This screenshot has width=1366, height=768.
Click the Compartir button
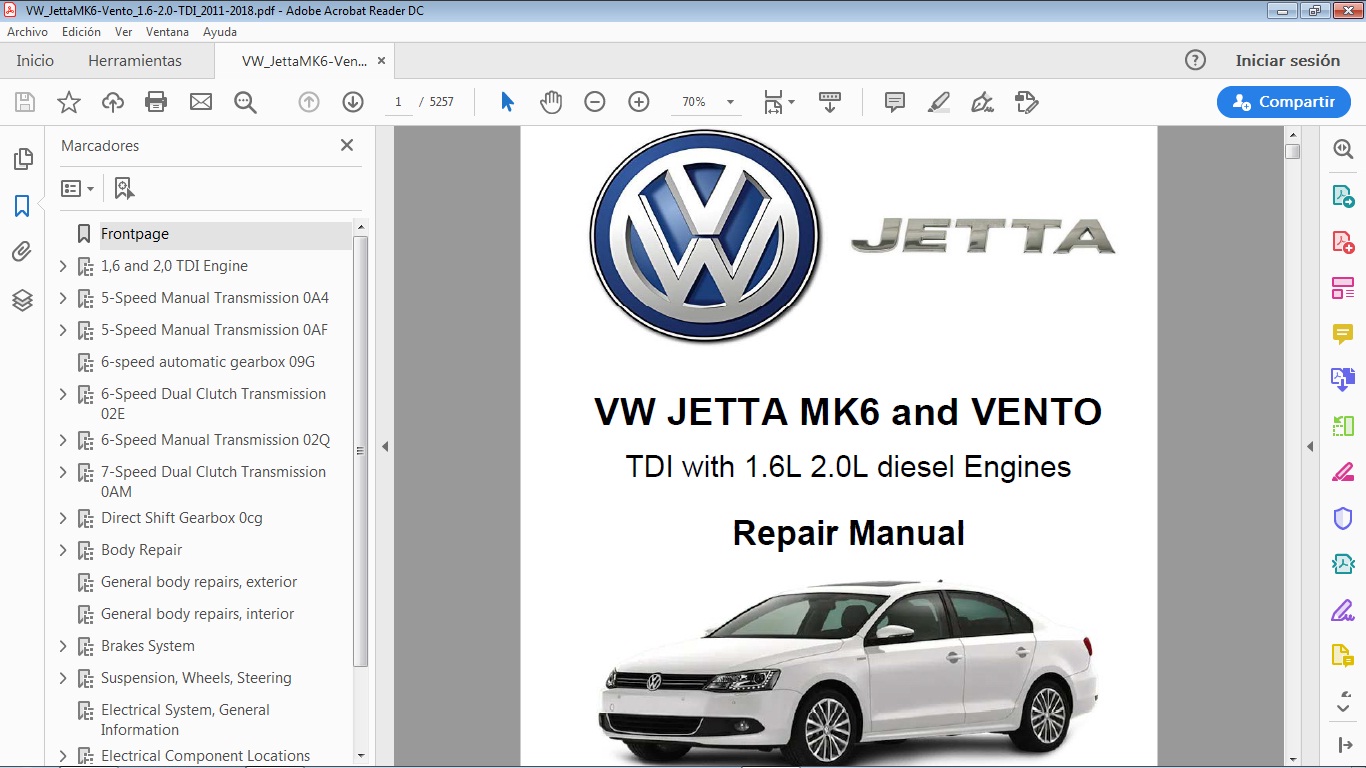pos(1283,101)
